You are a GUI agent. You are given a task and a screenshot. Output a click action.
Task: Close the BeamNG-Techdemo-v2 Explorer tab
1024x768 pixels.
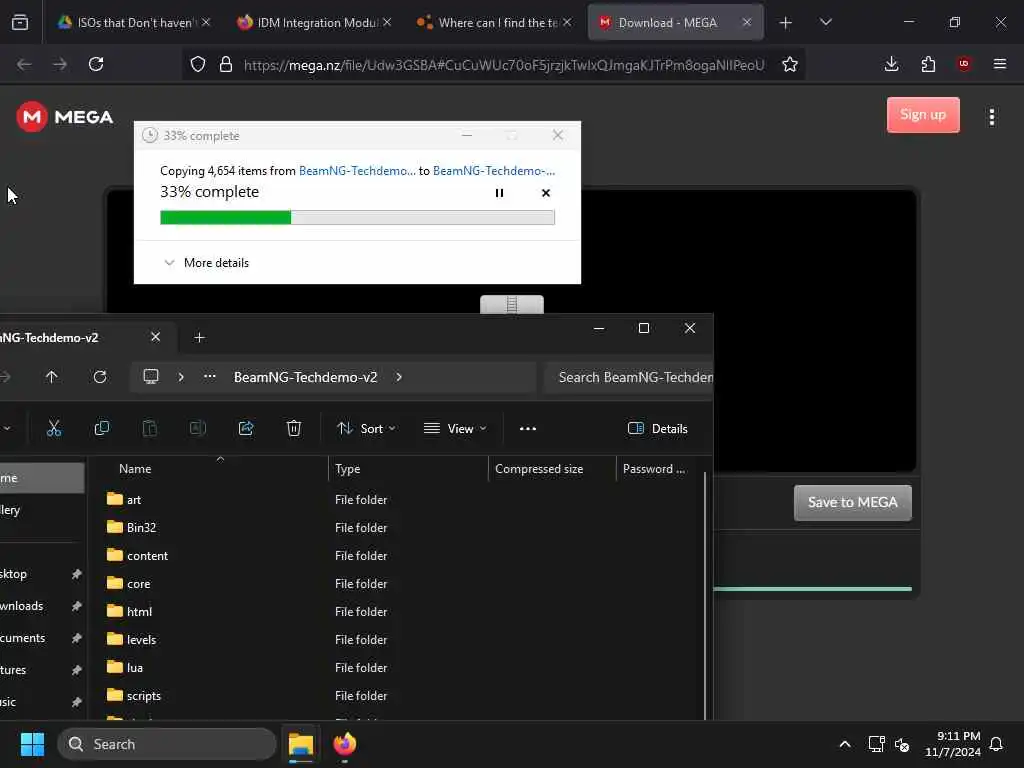155,336
